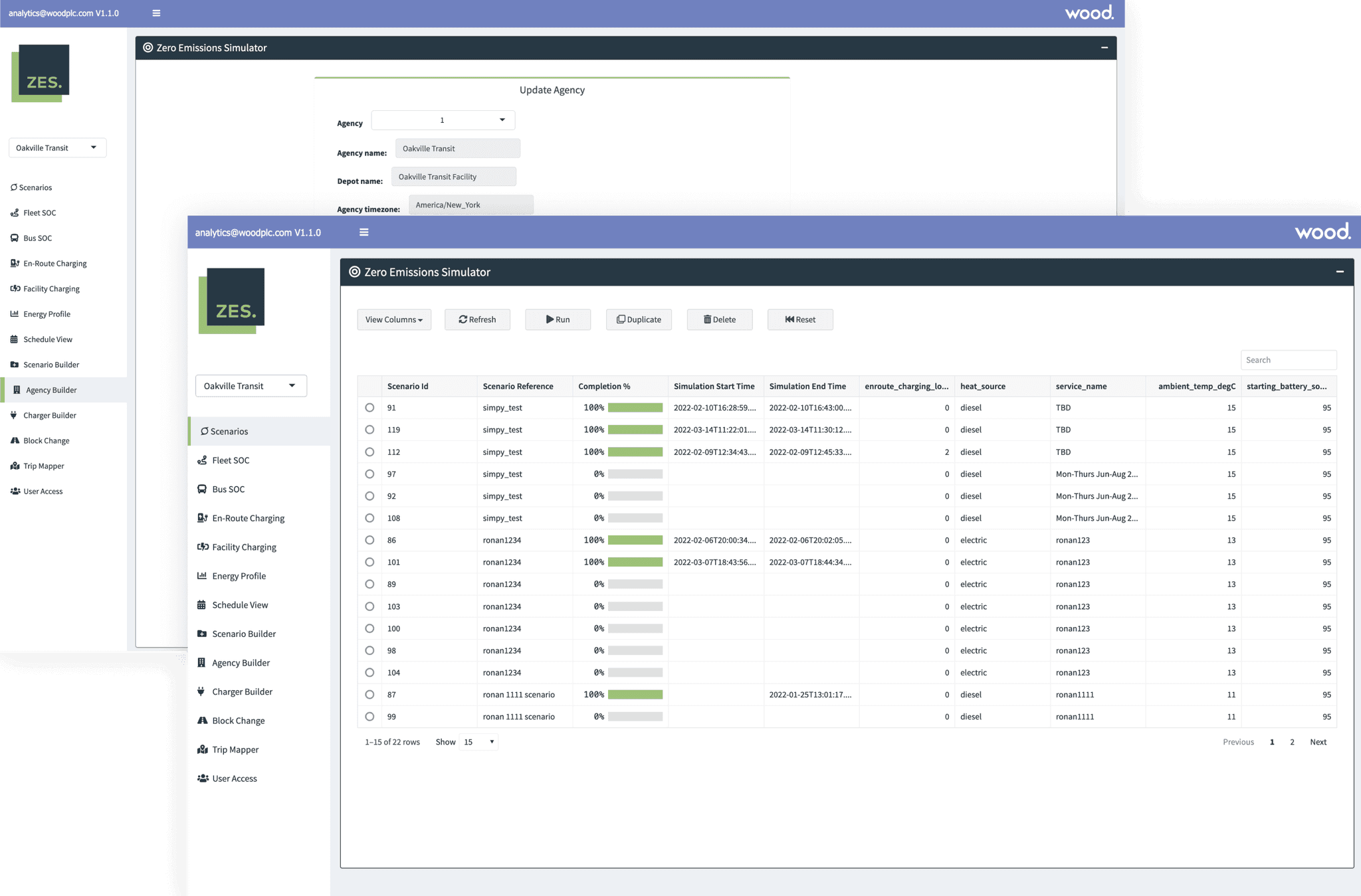Open the Agency number dropdown in Update Agency
This screenshot has height=896, width=1361.
point(443,120)
